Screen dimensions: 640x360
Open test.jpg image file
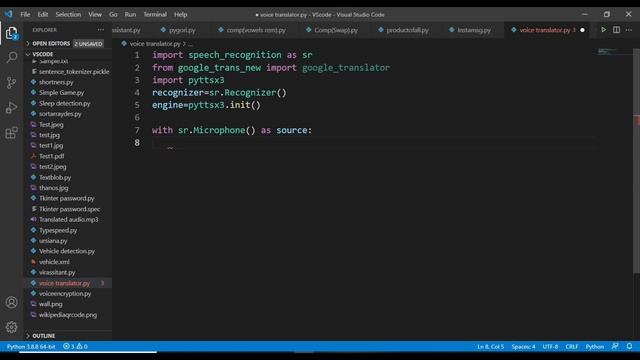(x=49, y=135)
